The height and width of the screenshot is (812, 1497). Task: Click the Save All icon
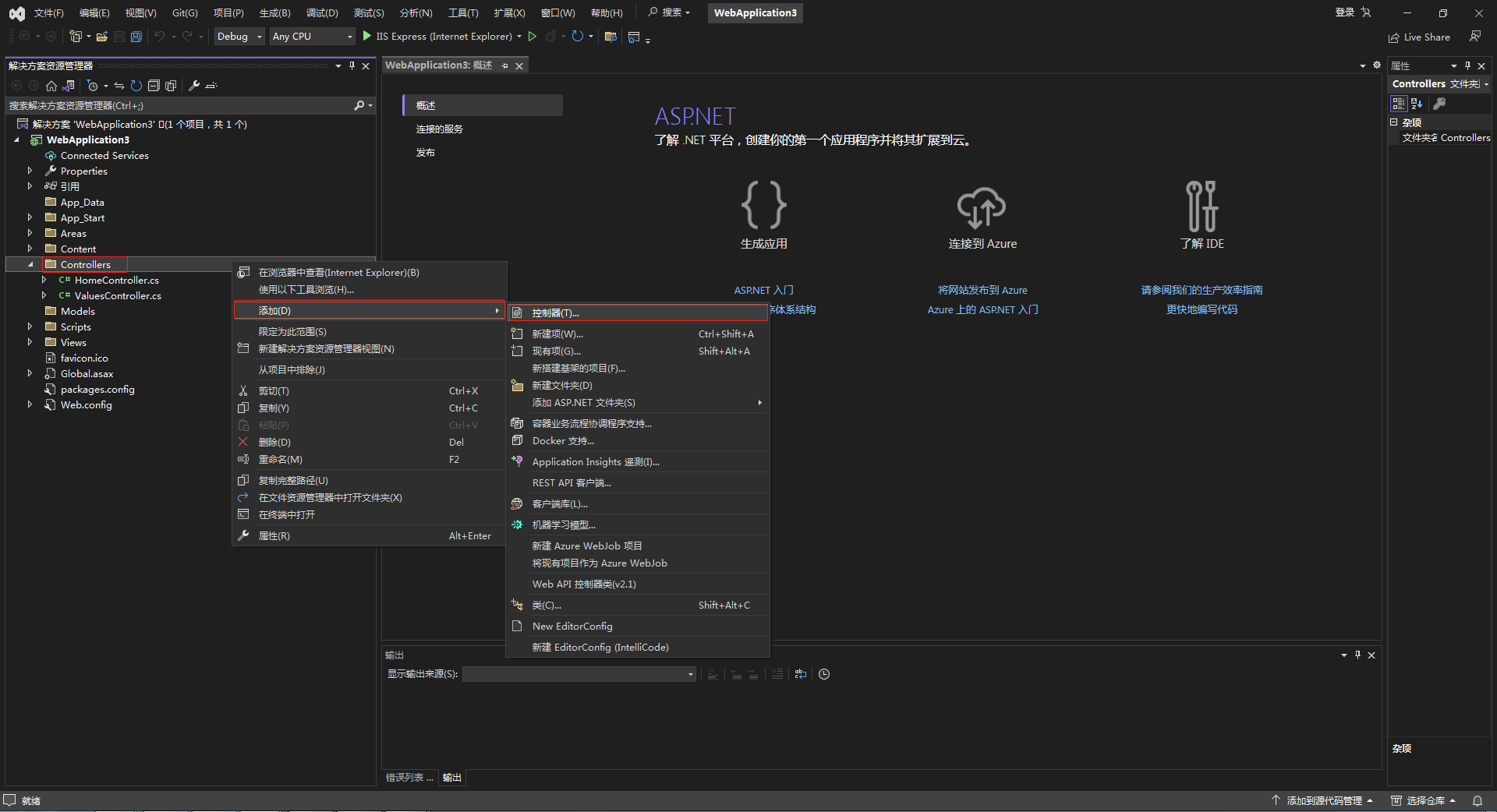pos(136,37)
